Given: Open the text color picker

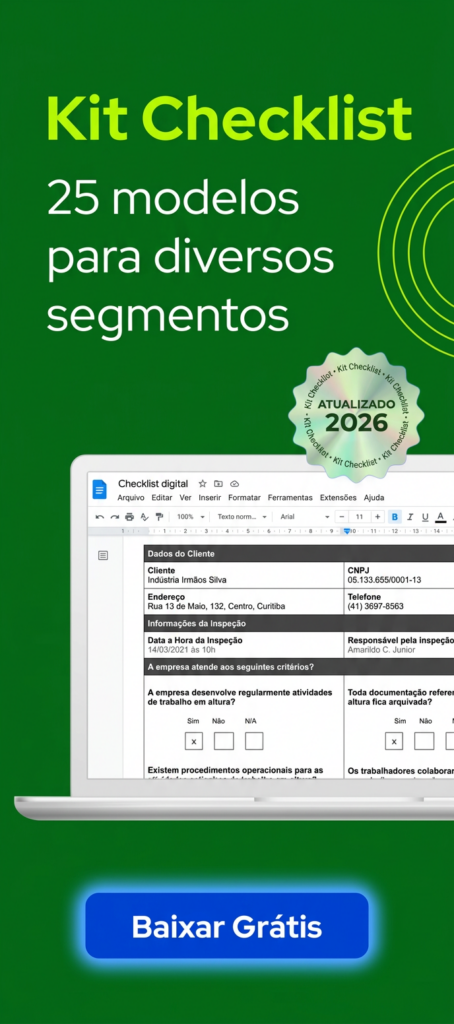Looking at the screenshot, I should (441, 517).
